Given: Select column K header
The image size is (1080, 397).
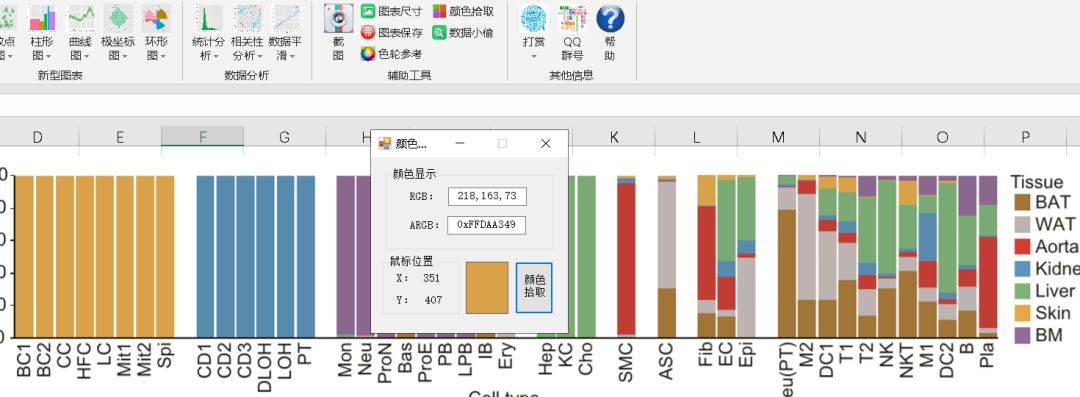Looking at the screenshot, I should coord(614,136).
